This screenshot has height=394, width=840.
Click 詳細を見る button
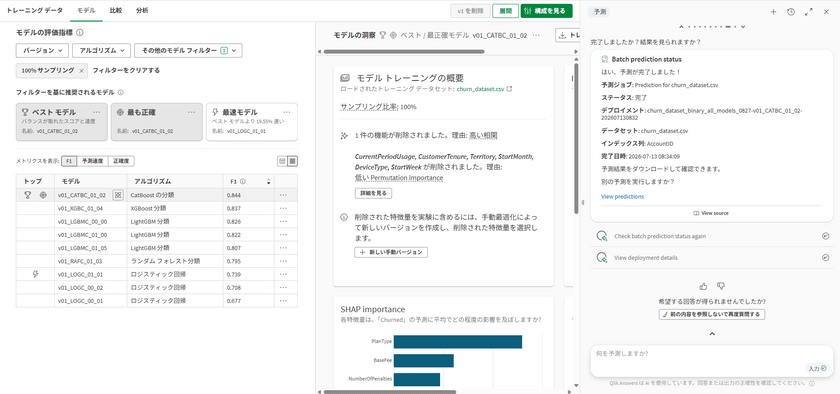click(373, 194)
